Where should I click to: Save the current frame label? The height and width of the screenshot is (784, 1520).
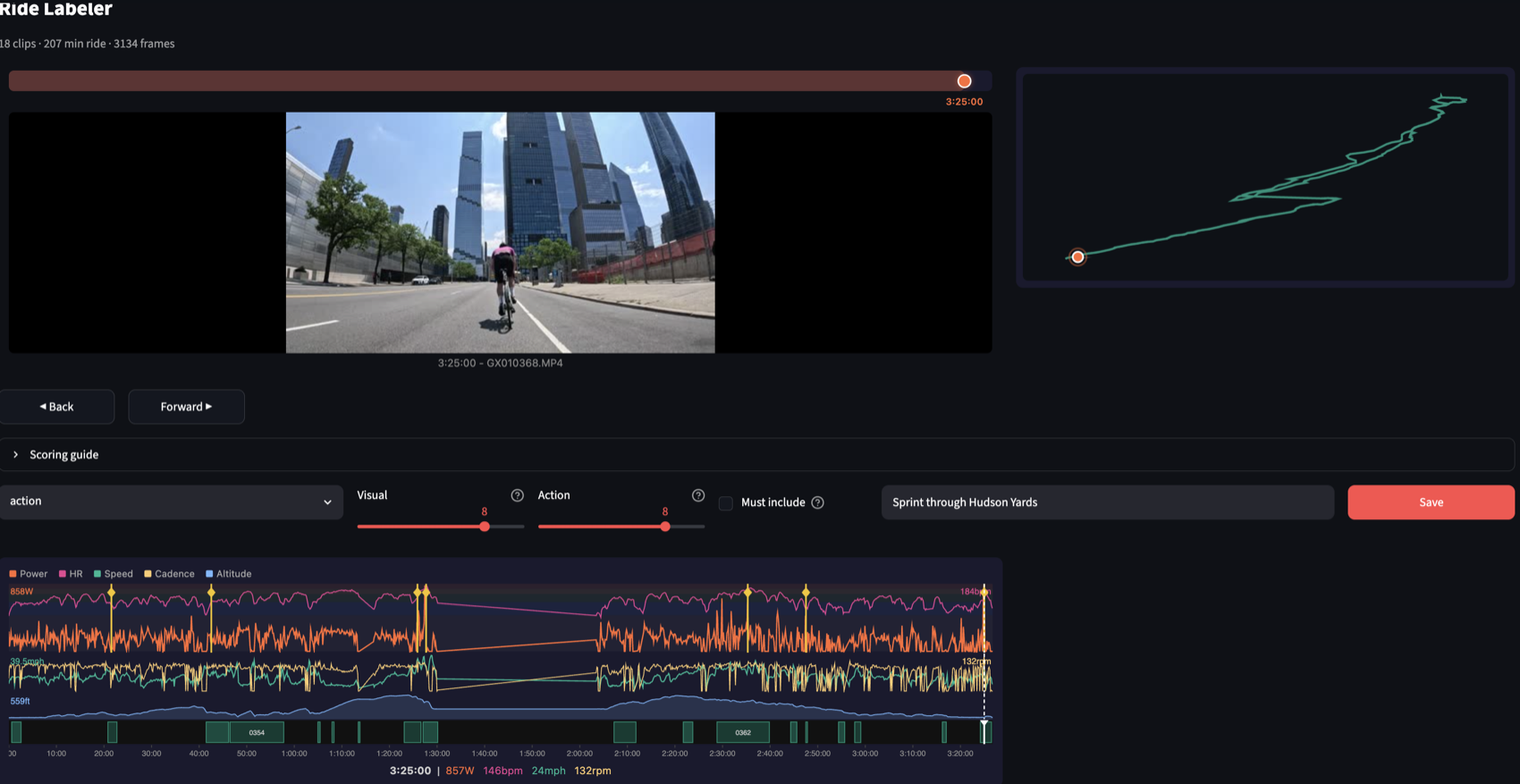[x=1431, y=502]
